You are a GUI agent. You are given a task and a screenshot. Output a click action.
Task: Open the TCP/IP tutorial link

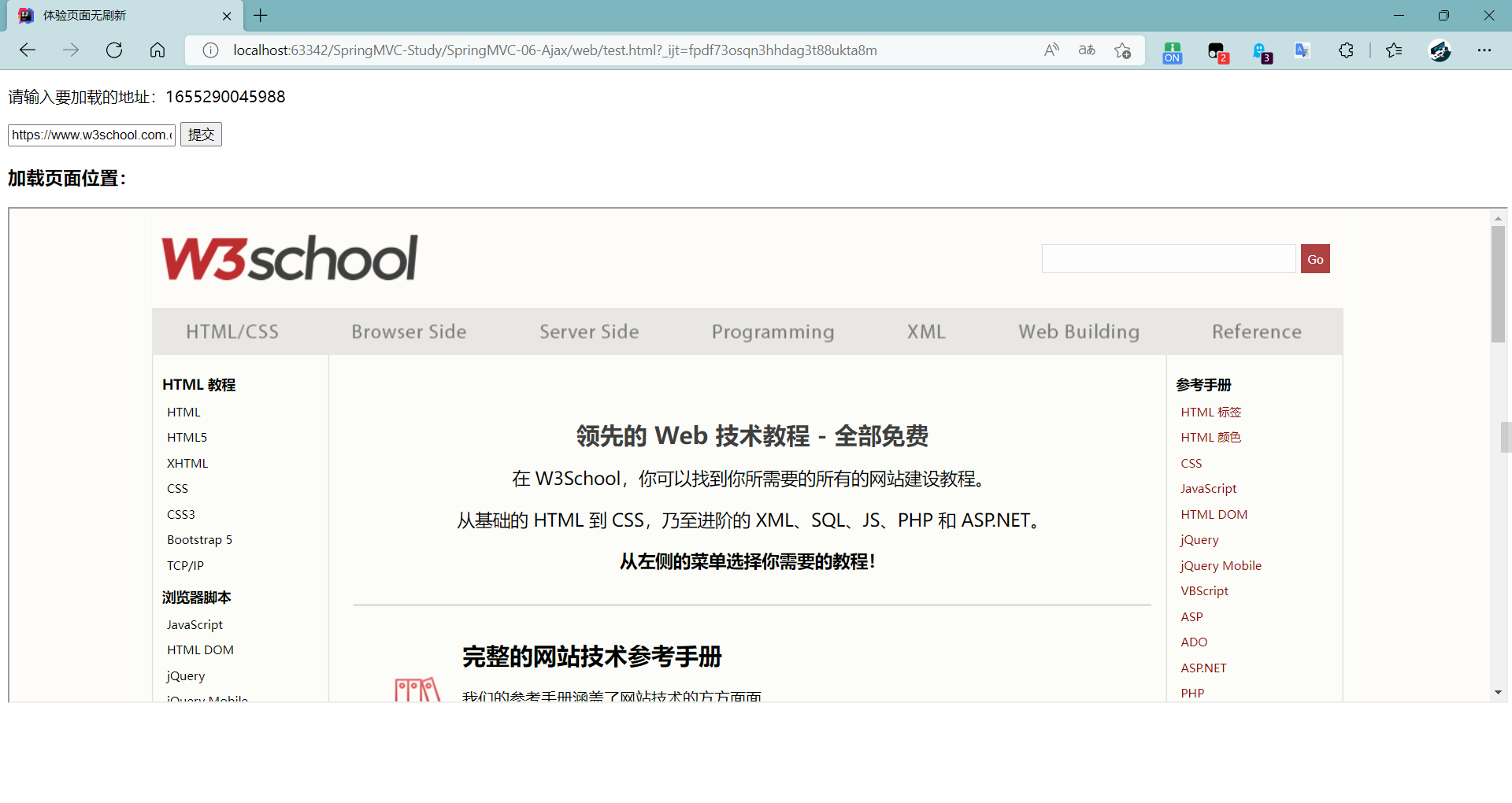pyautogui.click(x=185, y=565)
